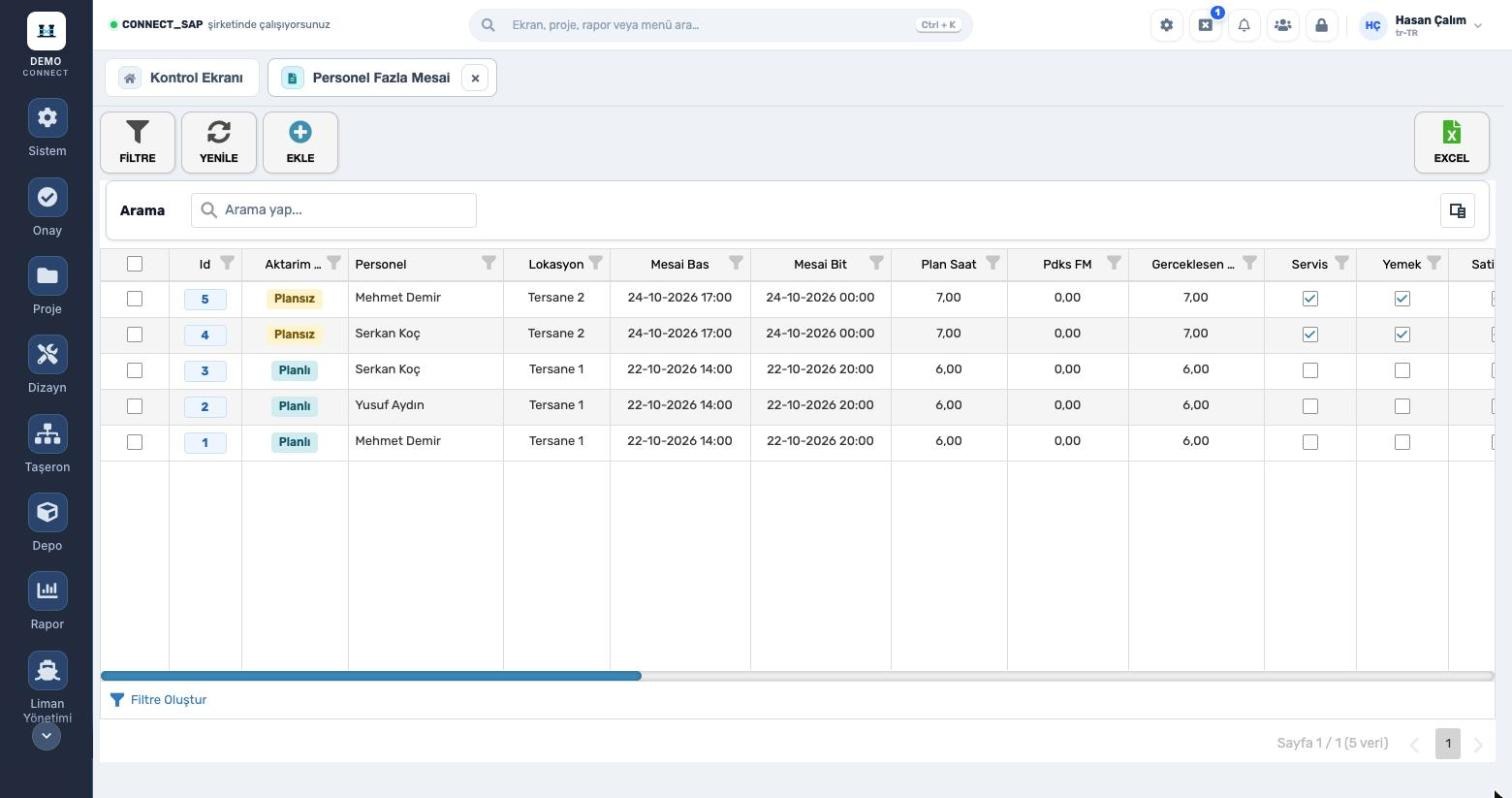Export the table with EXCEL button
This screenshot has width=1512, height=798.
tap(1451, 142)
